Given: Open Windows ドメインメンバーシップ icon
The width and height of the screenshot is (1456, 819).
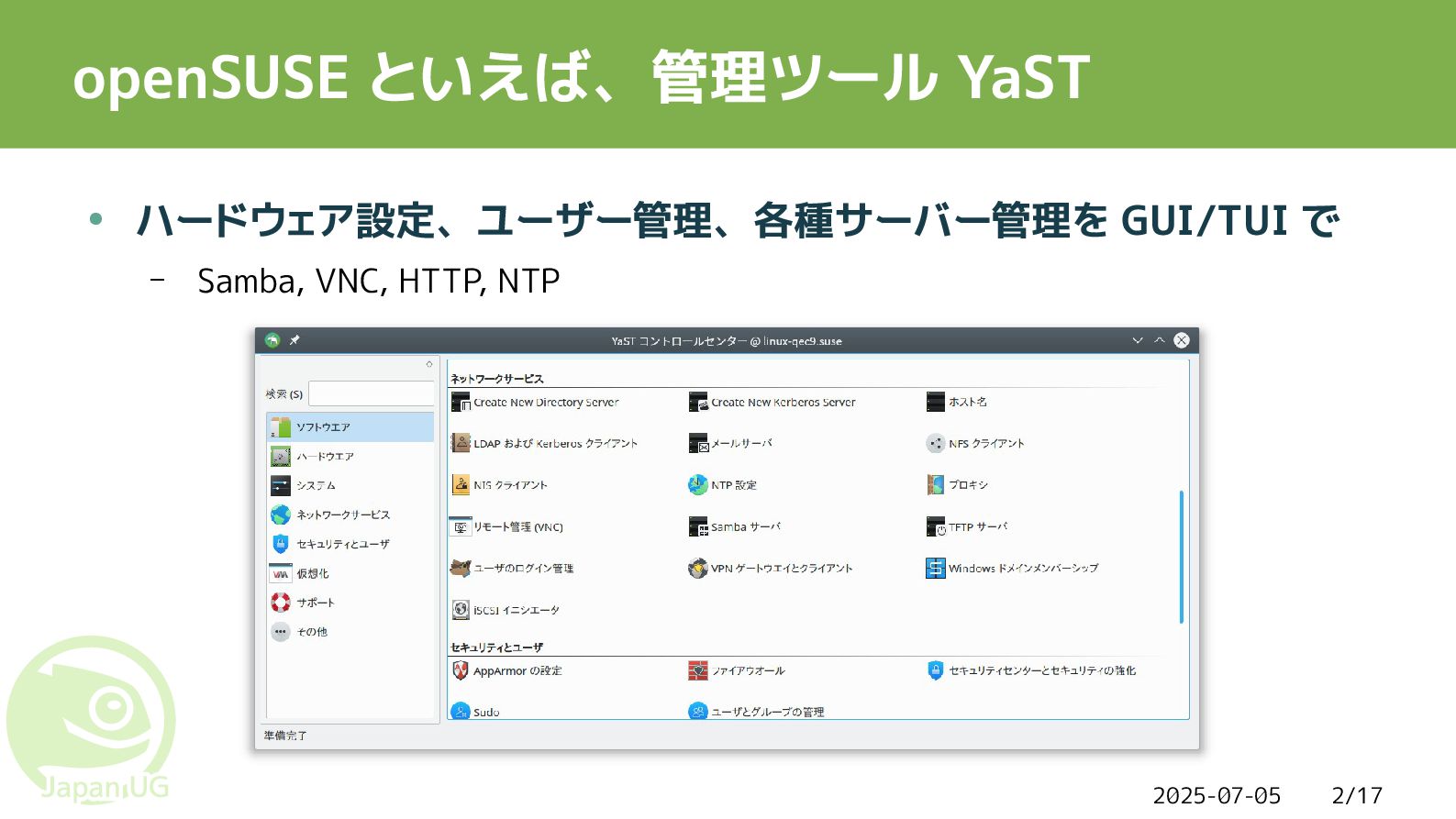Looking at the screenshot, I should [x=936, y=568].
